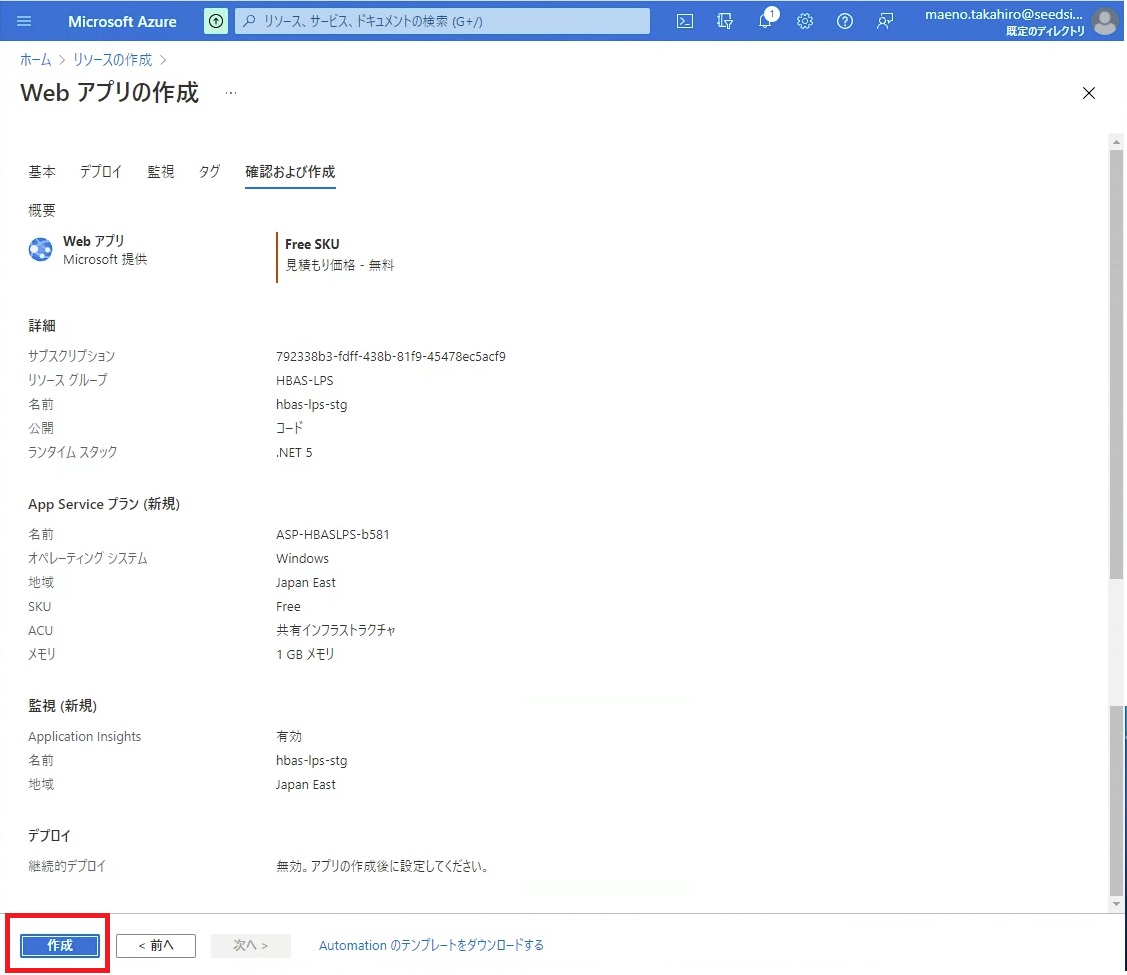The width and height of the screenshot is (1127, 975).
Task: Open the help question mark icon
Action: coord(845,21)
